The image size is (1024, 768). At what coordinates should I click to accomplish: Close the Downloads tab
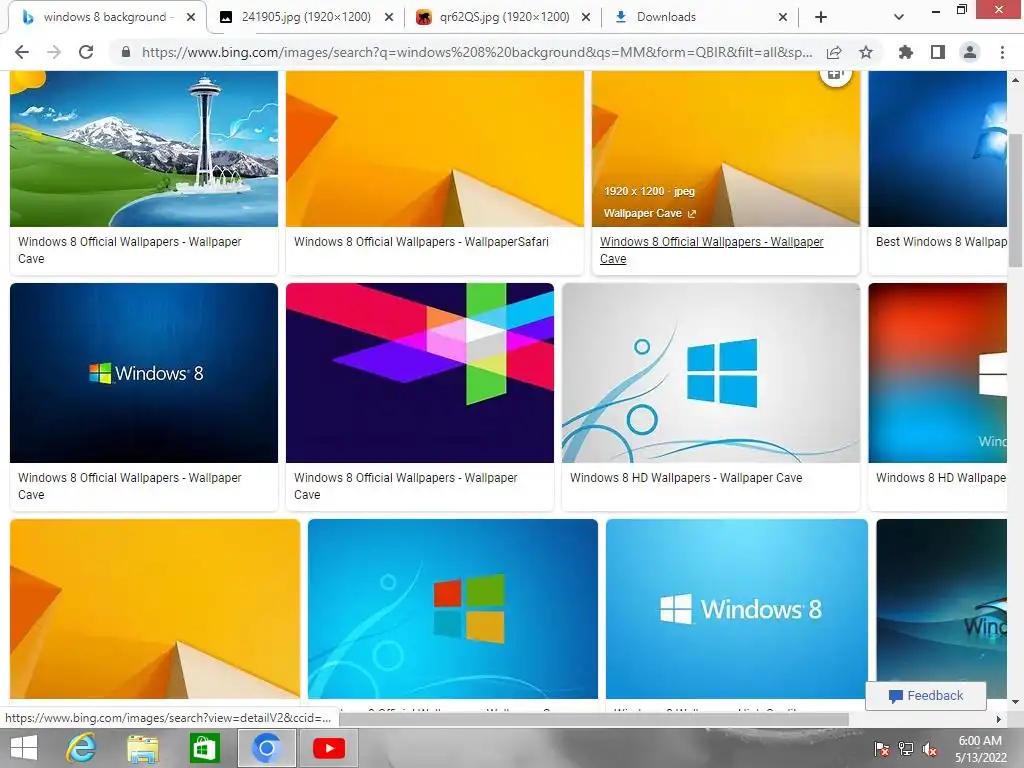click(x=783, y=17)
